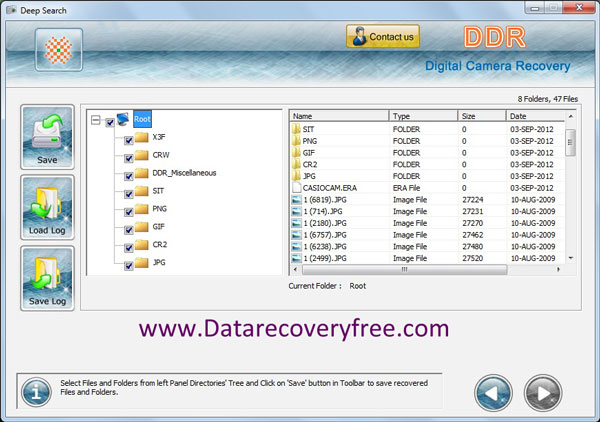The height and width of the screenshot is (422, 600).
Task: Click the CRW folder icon in tree
Action: [x=142, y=155]
